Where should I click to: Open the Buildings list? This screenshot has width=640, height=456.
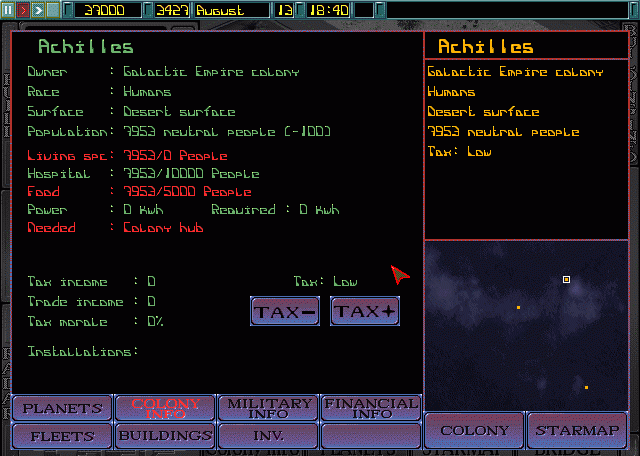(x=165, y=436)
